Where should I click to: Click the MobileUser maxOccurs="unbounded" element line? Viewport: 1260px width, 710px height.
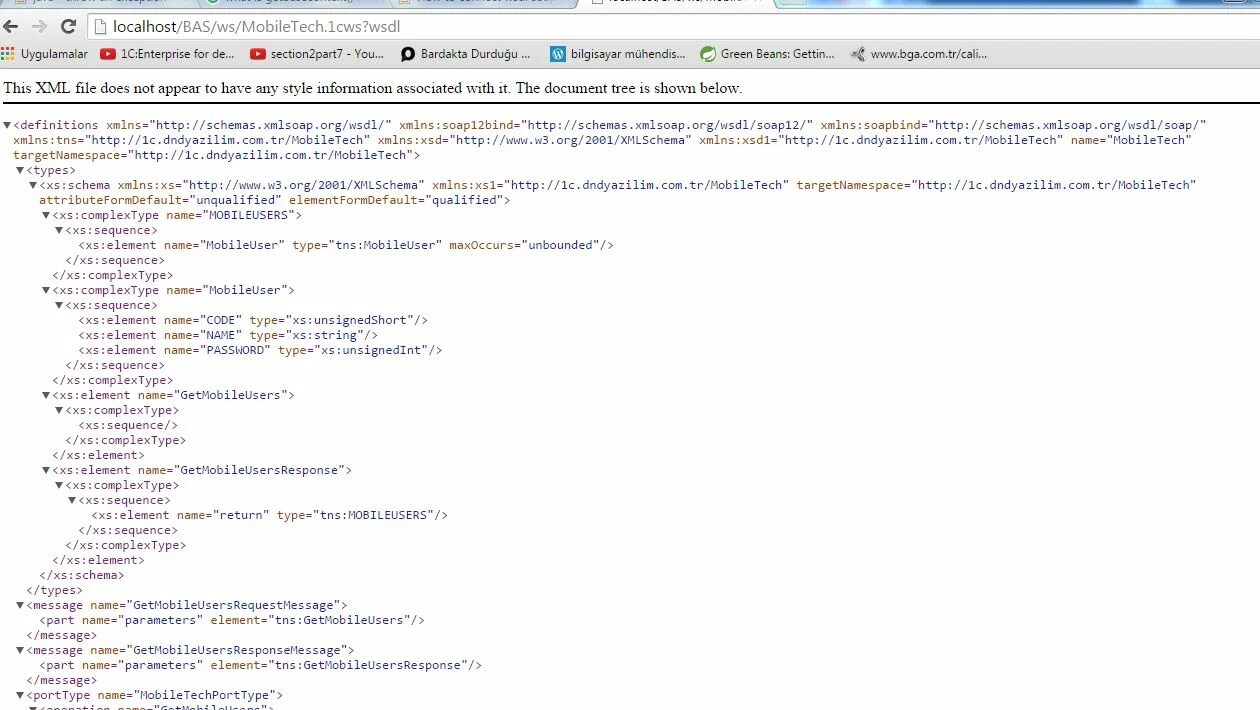point(346,245)
